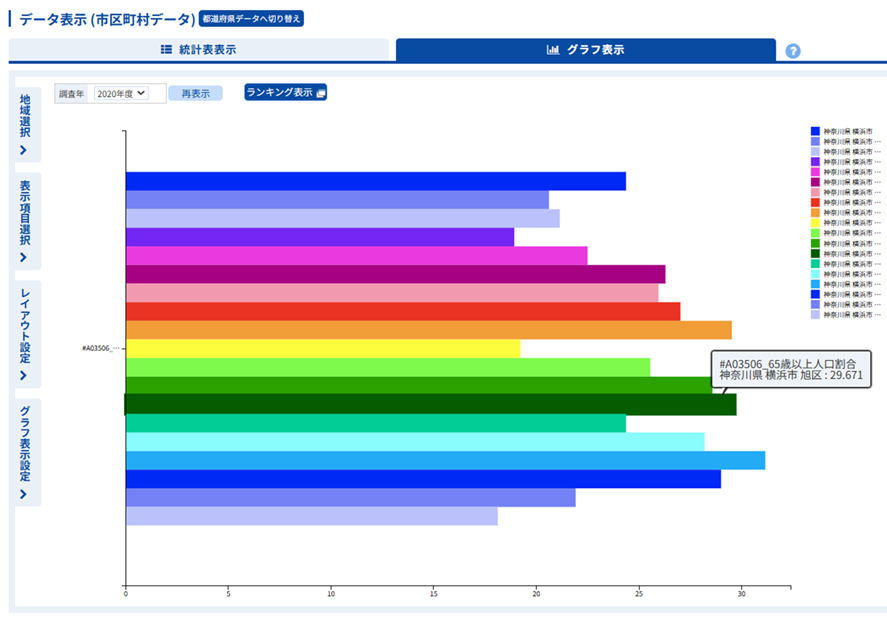Click the highlighted dark green 旭区 bar

point(430,404)
